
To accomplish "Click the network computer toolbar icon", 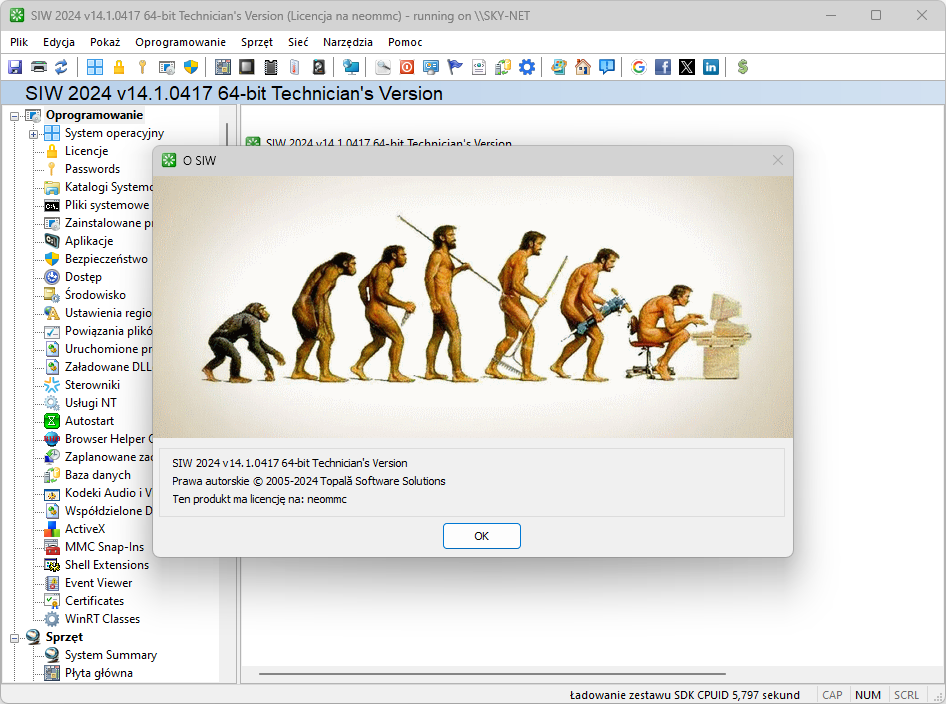I will pos(351,67).
